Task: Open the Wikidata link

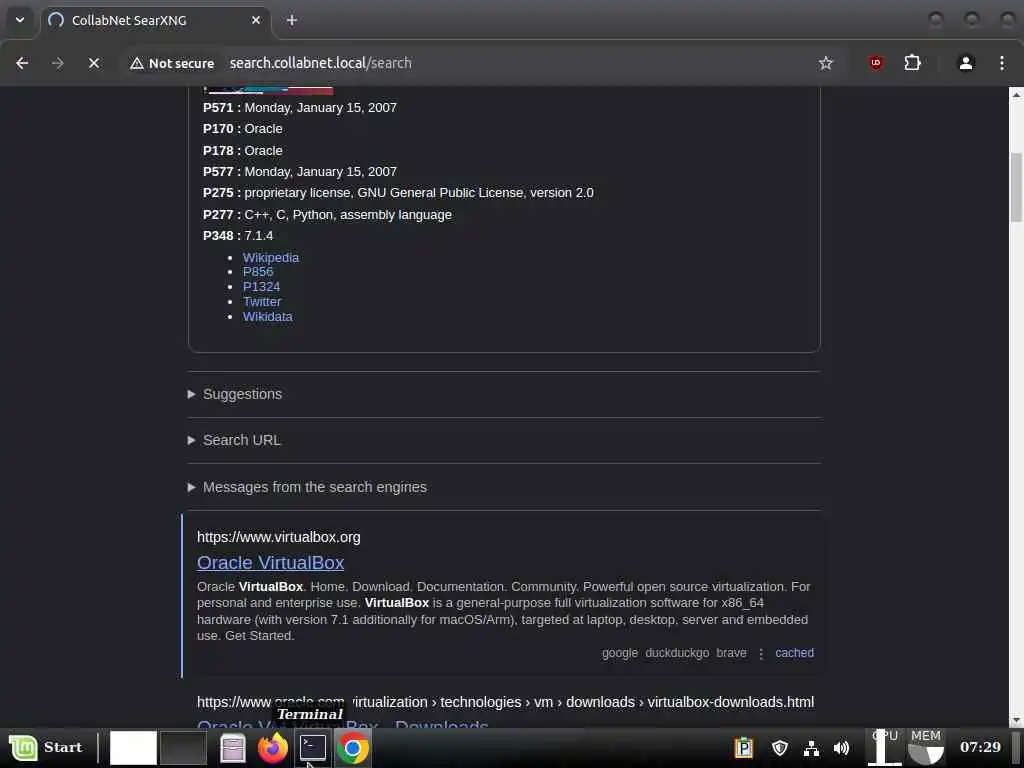Action: (268, 317)
